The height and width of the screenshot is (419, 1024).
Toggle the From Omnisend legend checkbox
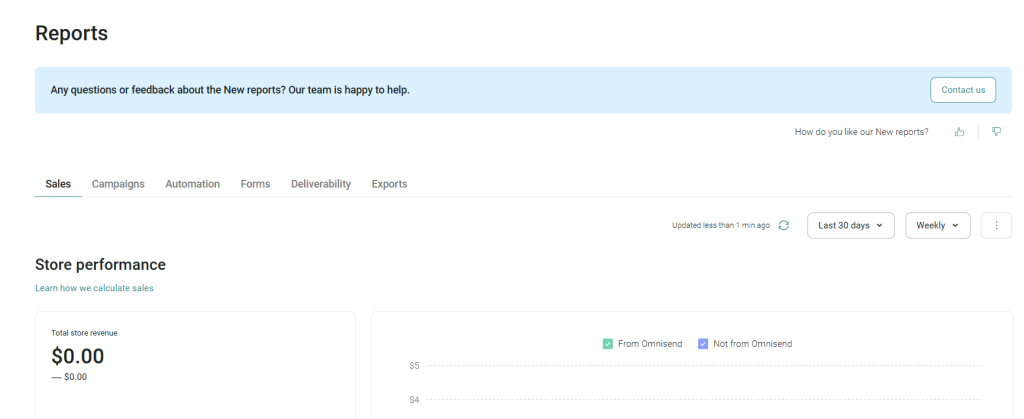608,344
